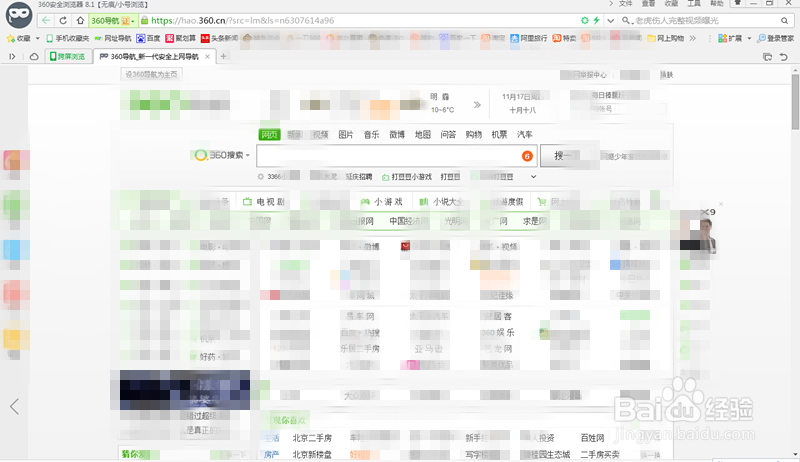Expand the 扩展 dropdown arrow
800x462 pixels.
click(749, 38)
